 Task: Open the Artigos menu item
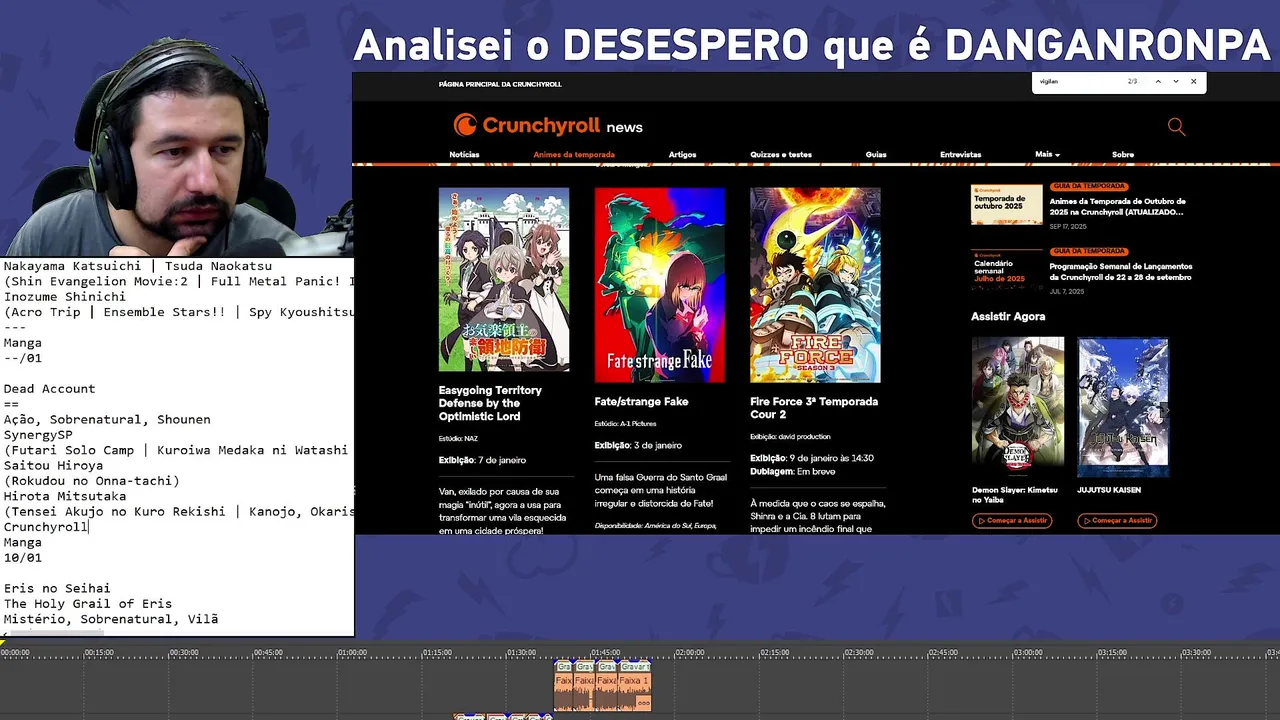(x=682, y=155)
